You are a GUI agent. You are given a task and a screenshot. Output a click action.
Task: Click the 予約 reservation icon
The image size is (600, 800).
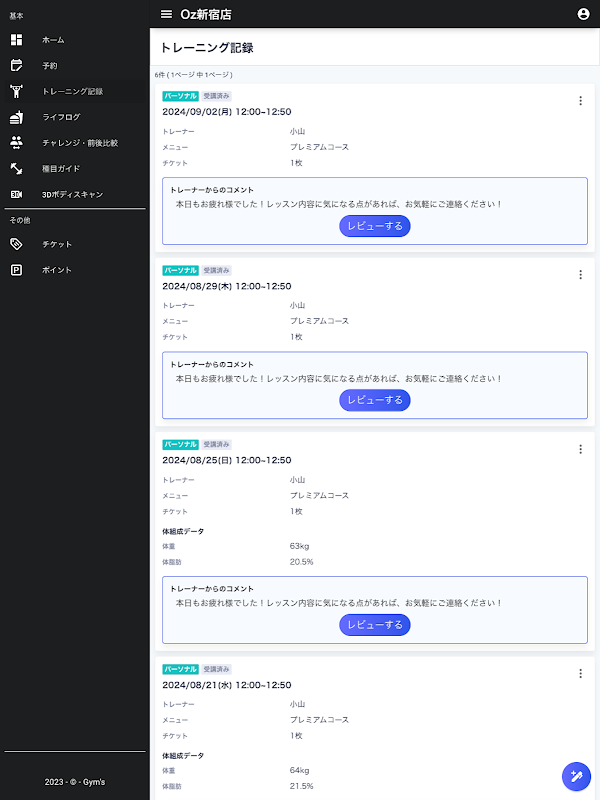16,65
